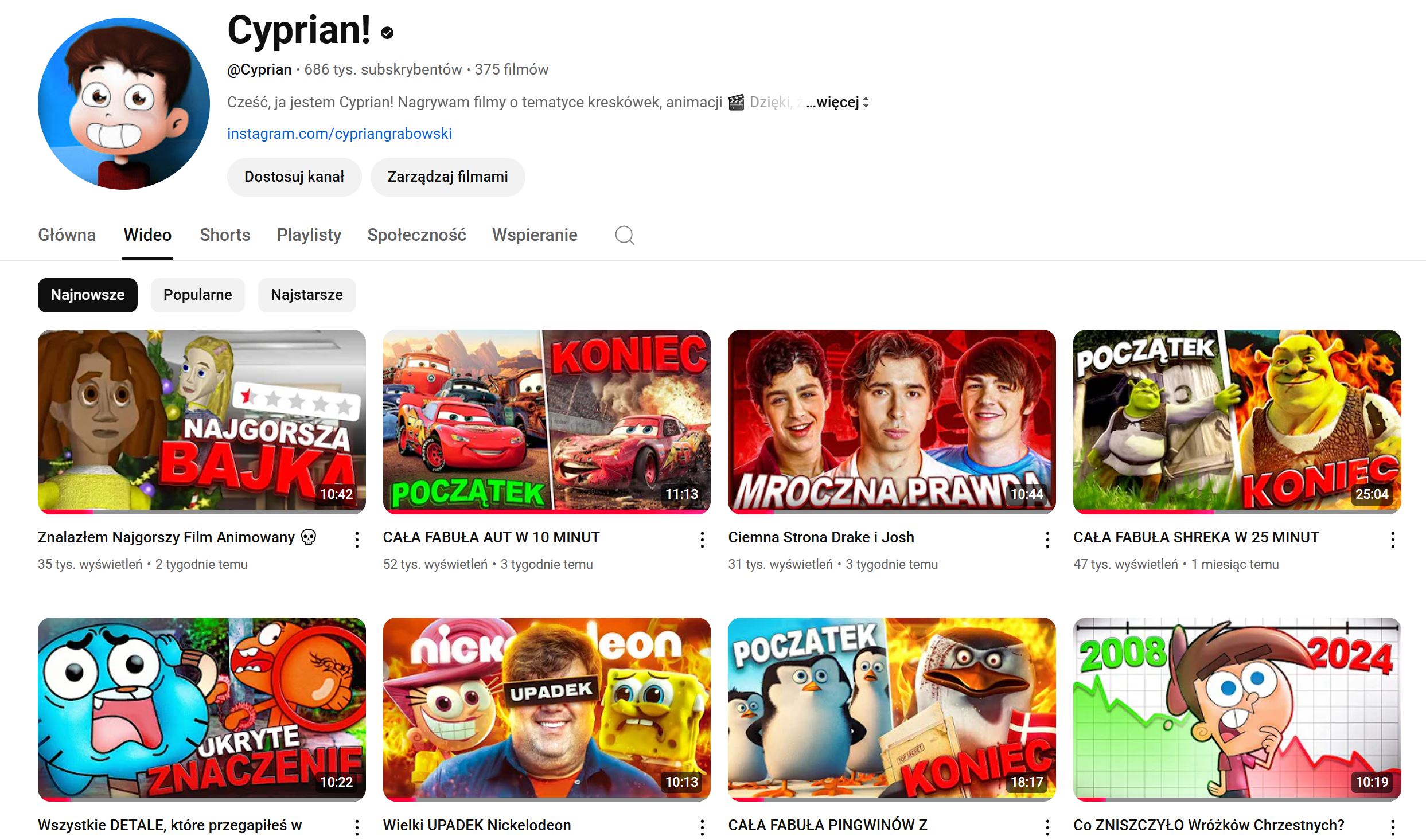Click the Shrek POCZĄTEK KONIEC thumbnail
Image resolution: width=1426 pixels, height=840 pixels.
coord(1237,421)
